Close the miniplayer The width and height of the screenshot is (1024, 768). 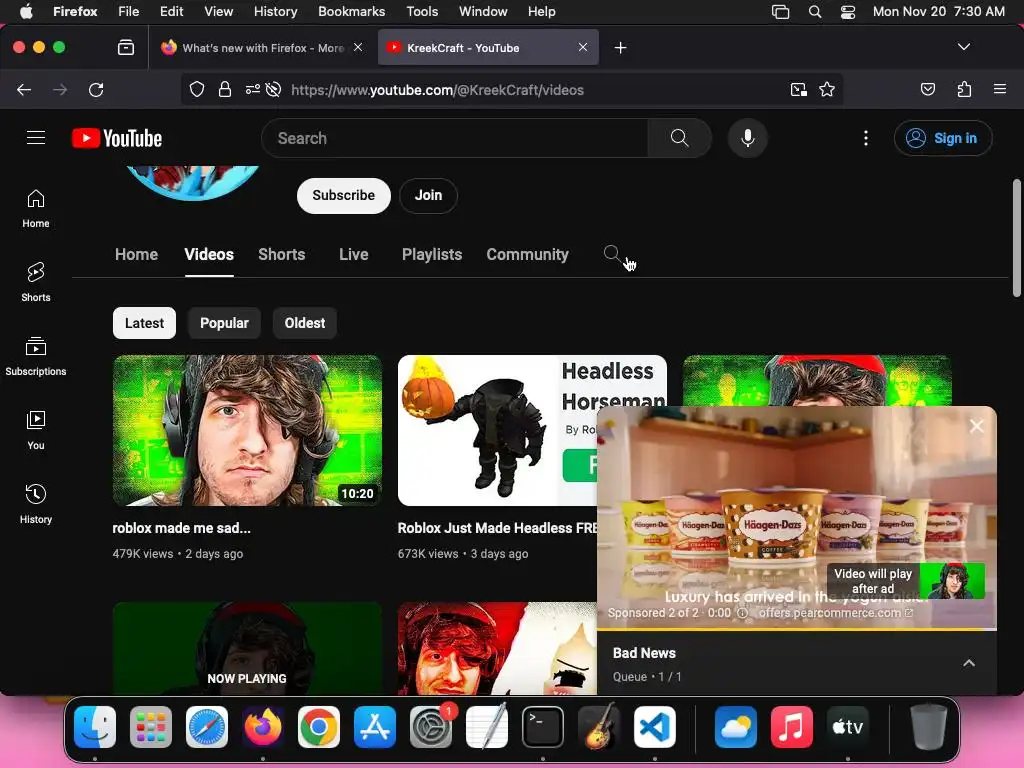pos(976,426)
